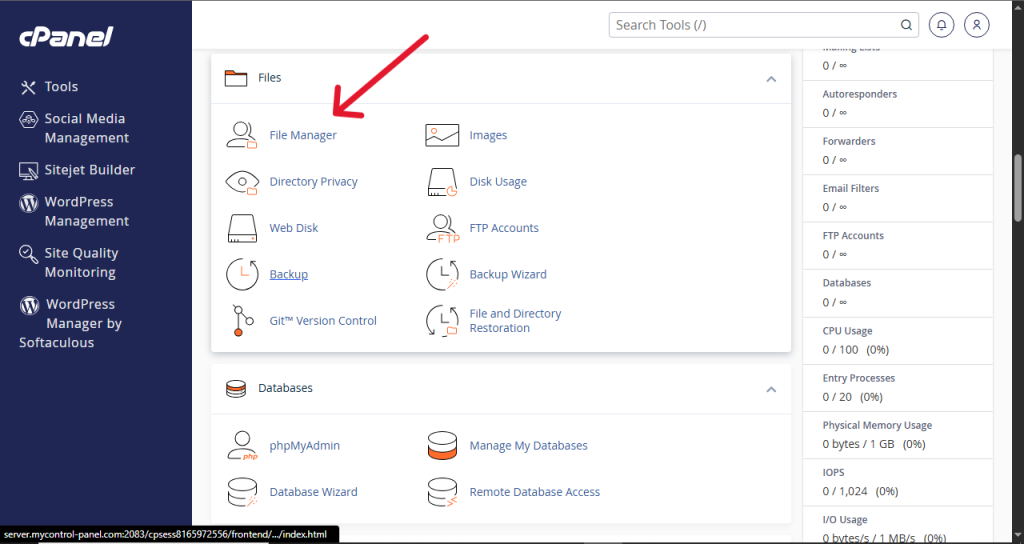Collapse the Databases section chevron
This screenshot has width=1024, height=544.
click(771, 389)
